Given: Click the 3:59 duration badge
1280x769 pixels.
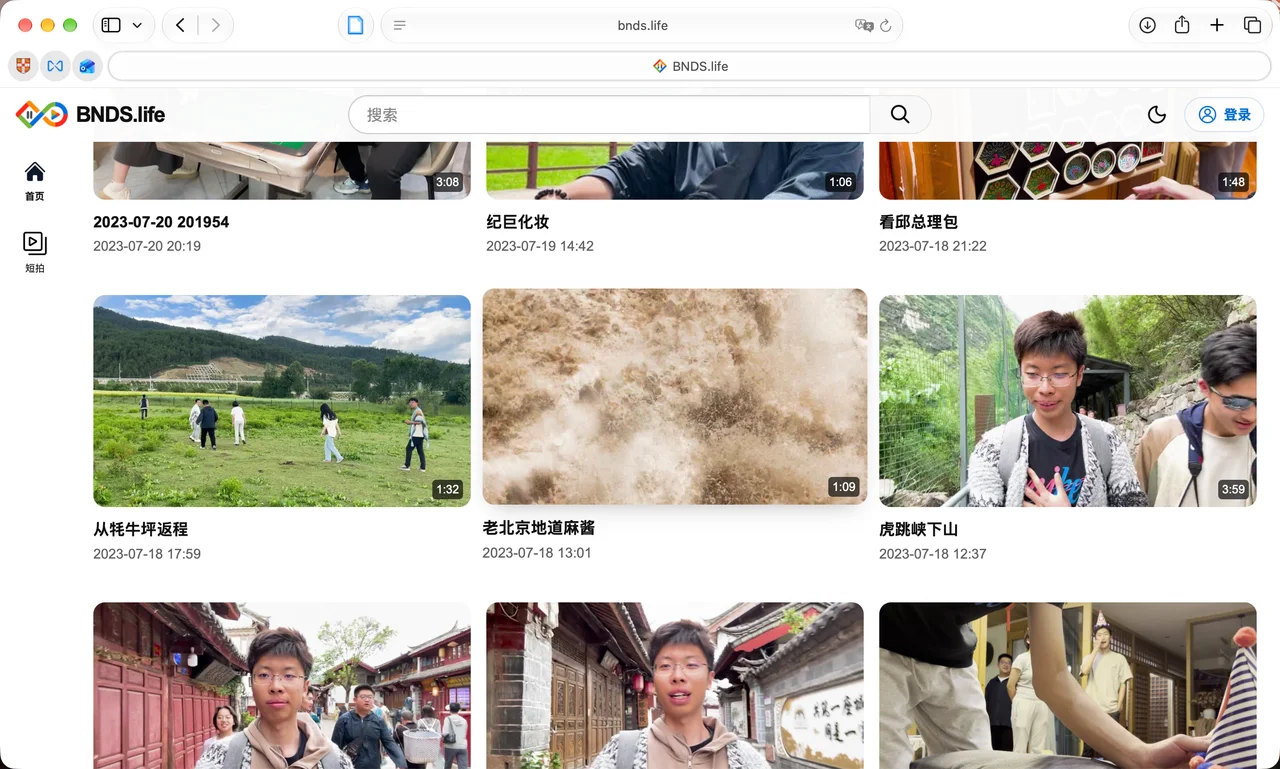Looking at the screenshot, I should pyautogui.click(x=1233, y=489).
